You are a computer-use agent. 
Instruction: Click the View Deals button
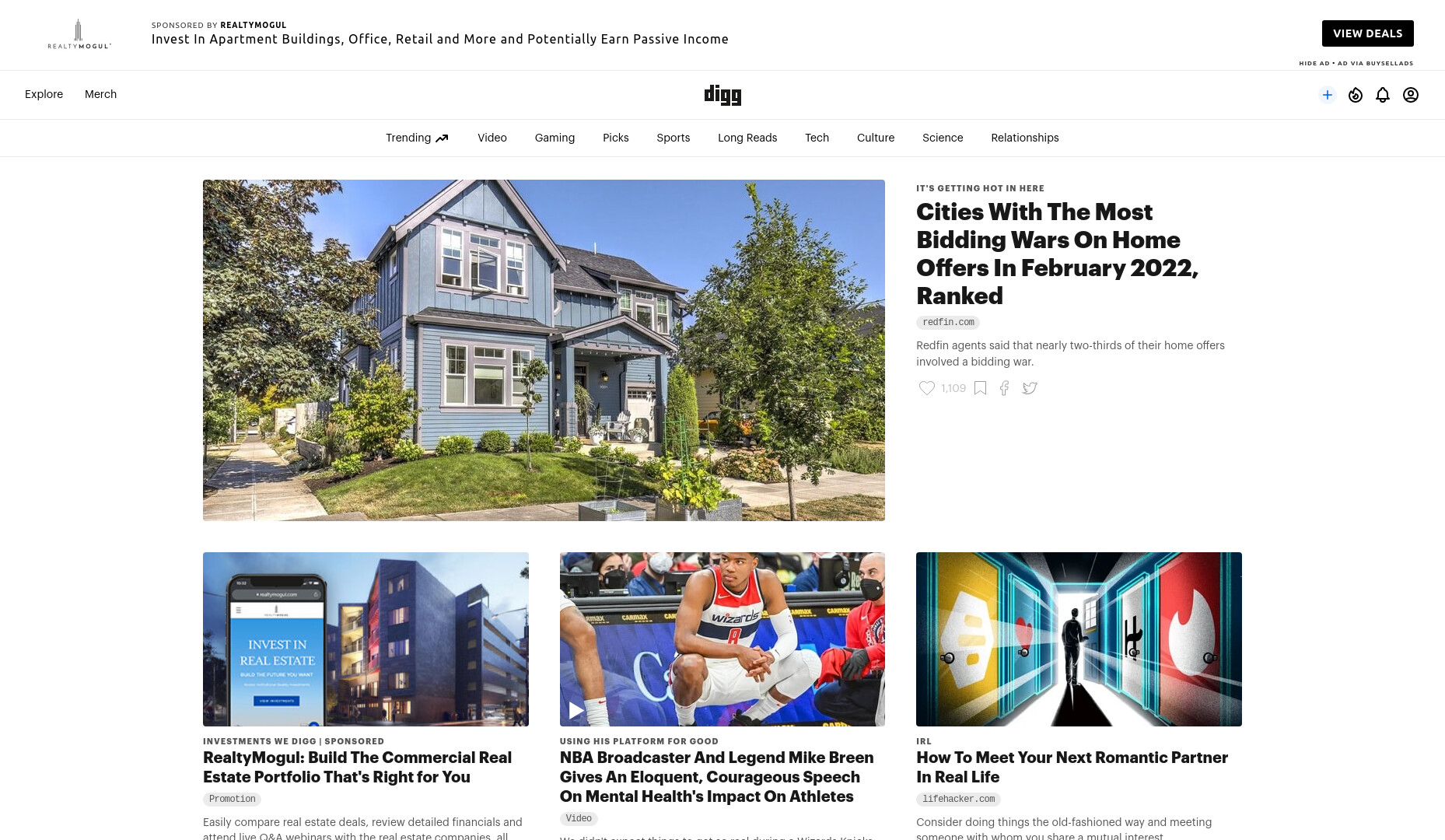[x=1367, y=33]
